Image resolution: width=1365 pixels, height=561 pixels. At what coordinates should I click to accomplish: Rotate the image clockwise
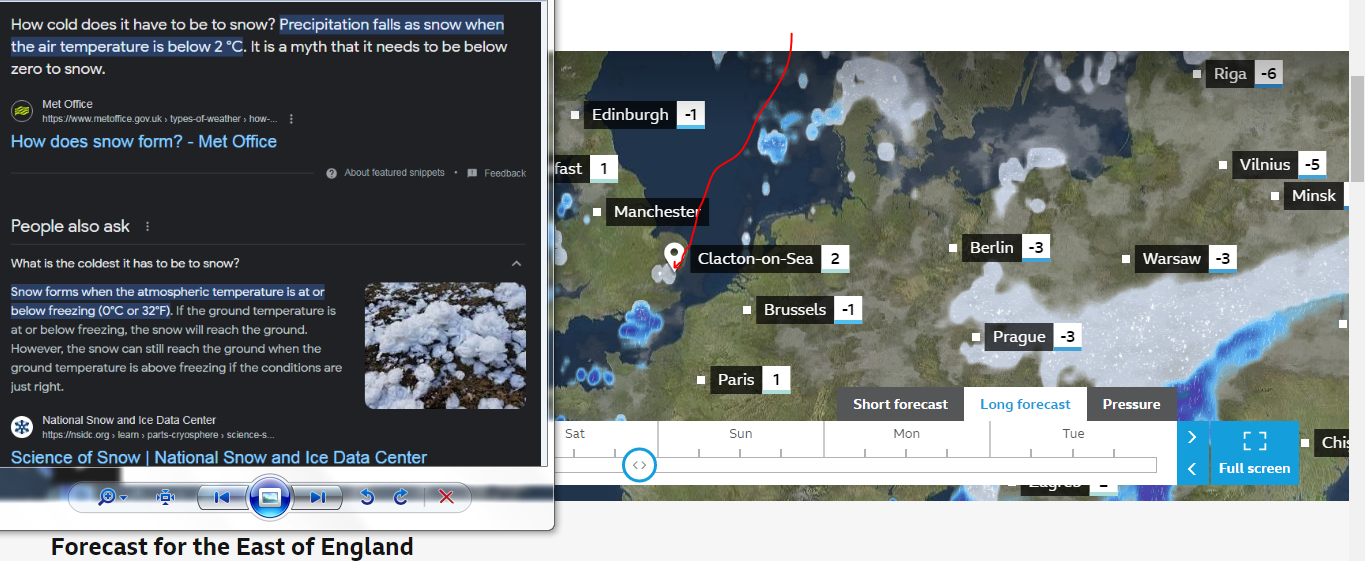400,497
